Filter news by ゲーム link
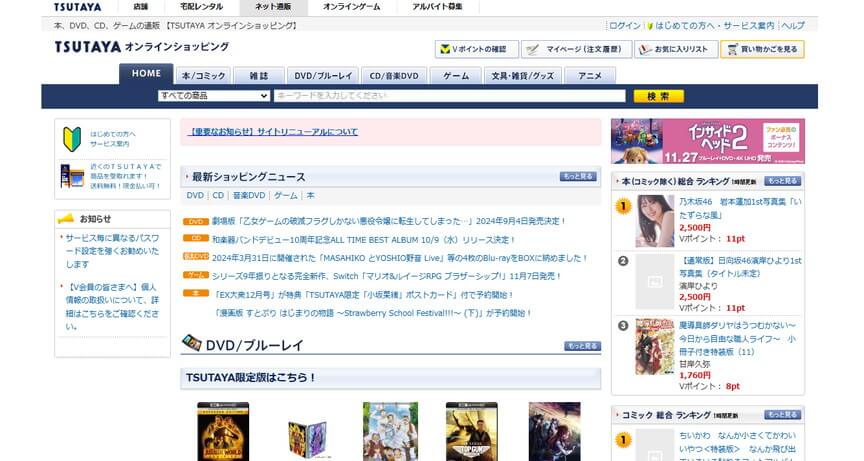The image size is (864, 461). coord(285,196)
